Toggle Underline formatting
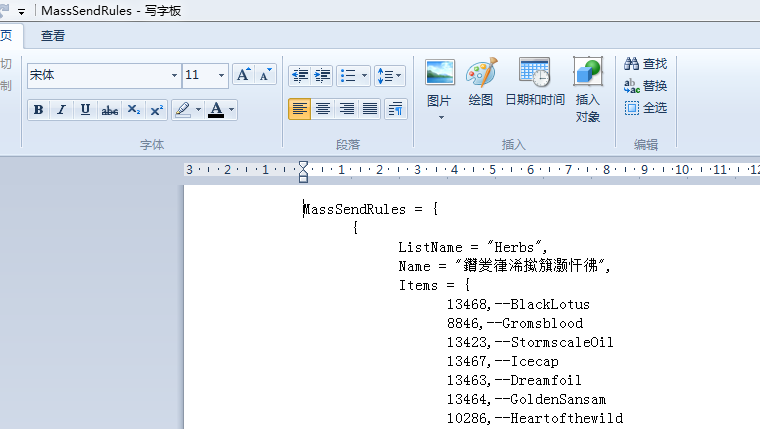Image resolution: width=760 pixels, height=429 pixels. (85, 110)
